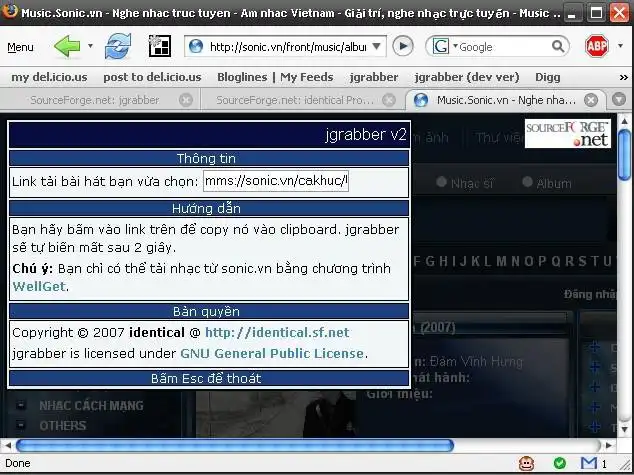
Task: Select the Music.Sonic.vn tab
Action: [505, 100]
